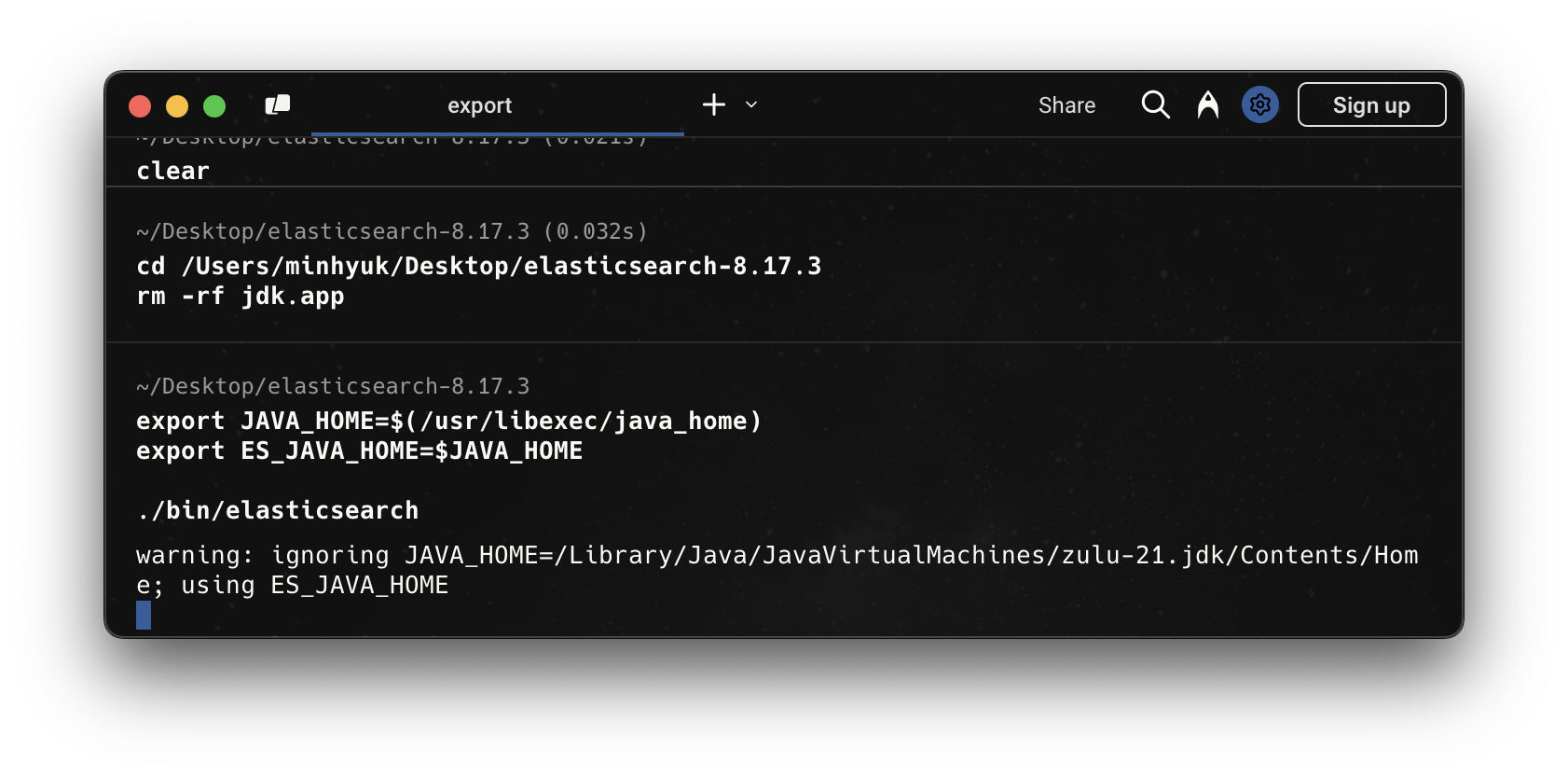
Task: Click the cd /Users/minhyuk command line
Action: [x=478, y=266]
